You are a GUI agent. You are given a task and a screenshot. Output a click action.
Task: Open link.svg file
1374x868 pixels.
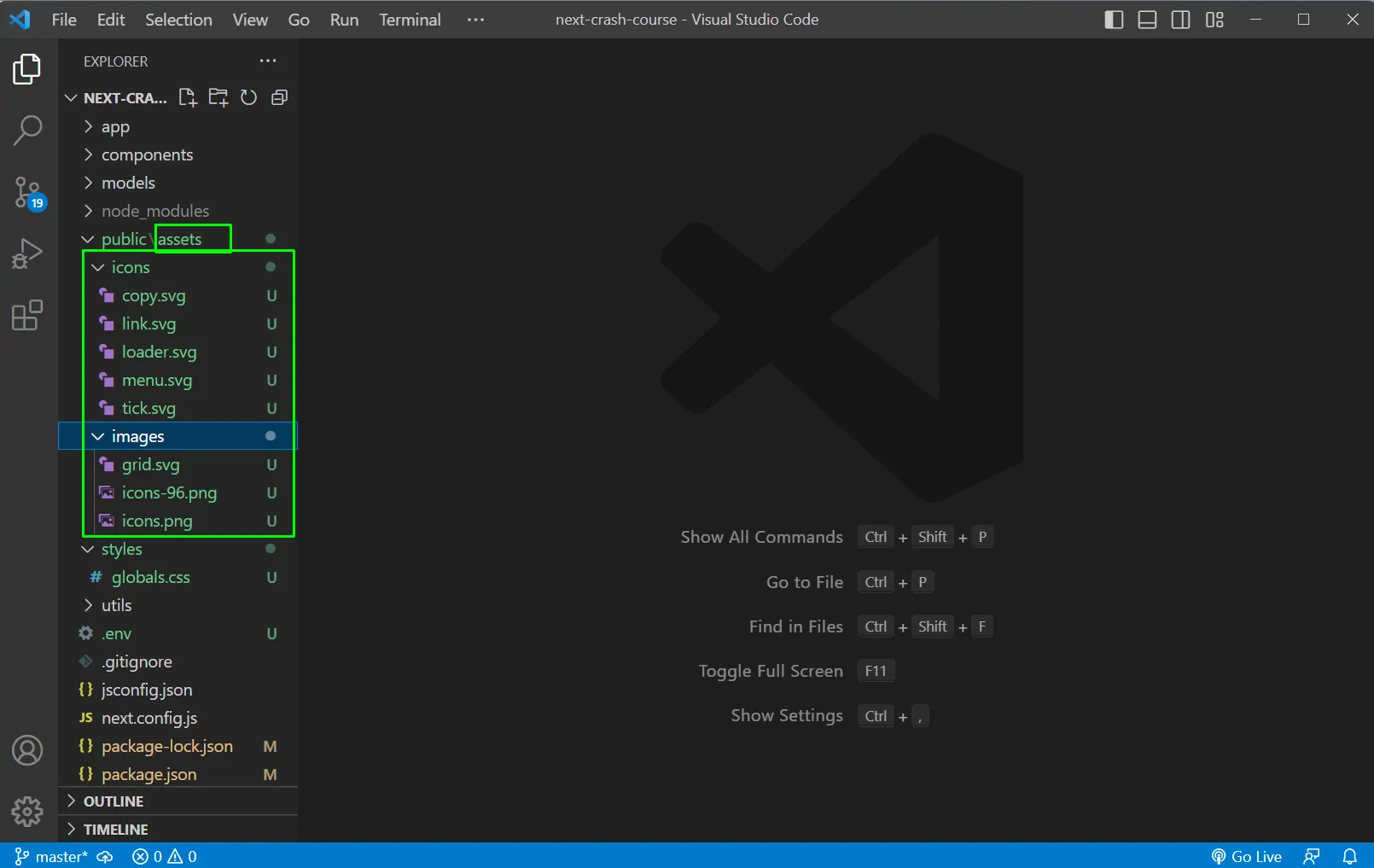(178, 323)
